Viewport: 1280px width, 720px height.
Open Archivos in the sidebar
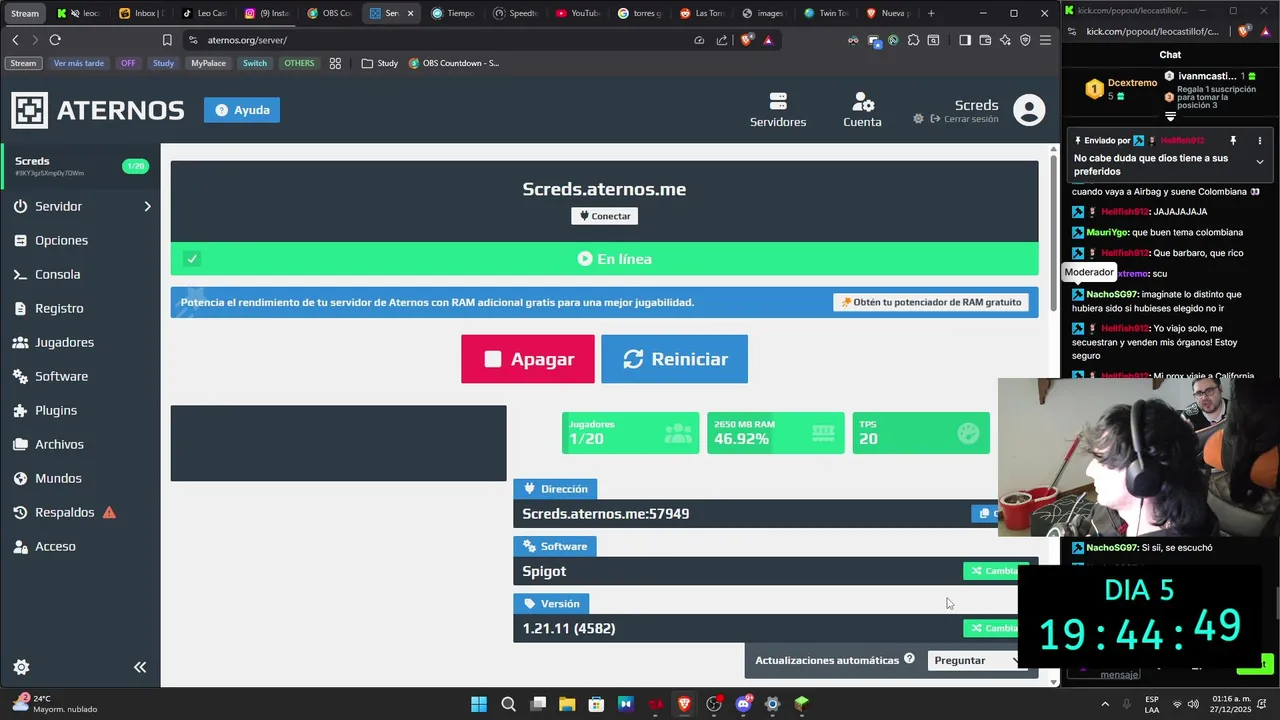point(80,444)
